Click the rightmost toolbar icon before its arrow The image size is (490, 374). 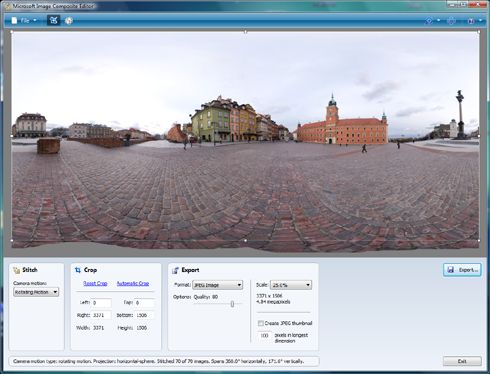(x=471, y=21)
